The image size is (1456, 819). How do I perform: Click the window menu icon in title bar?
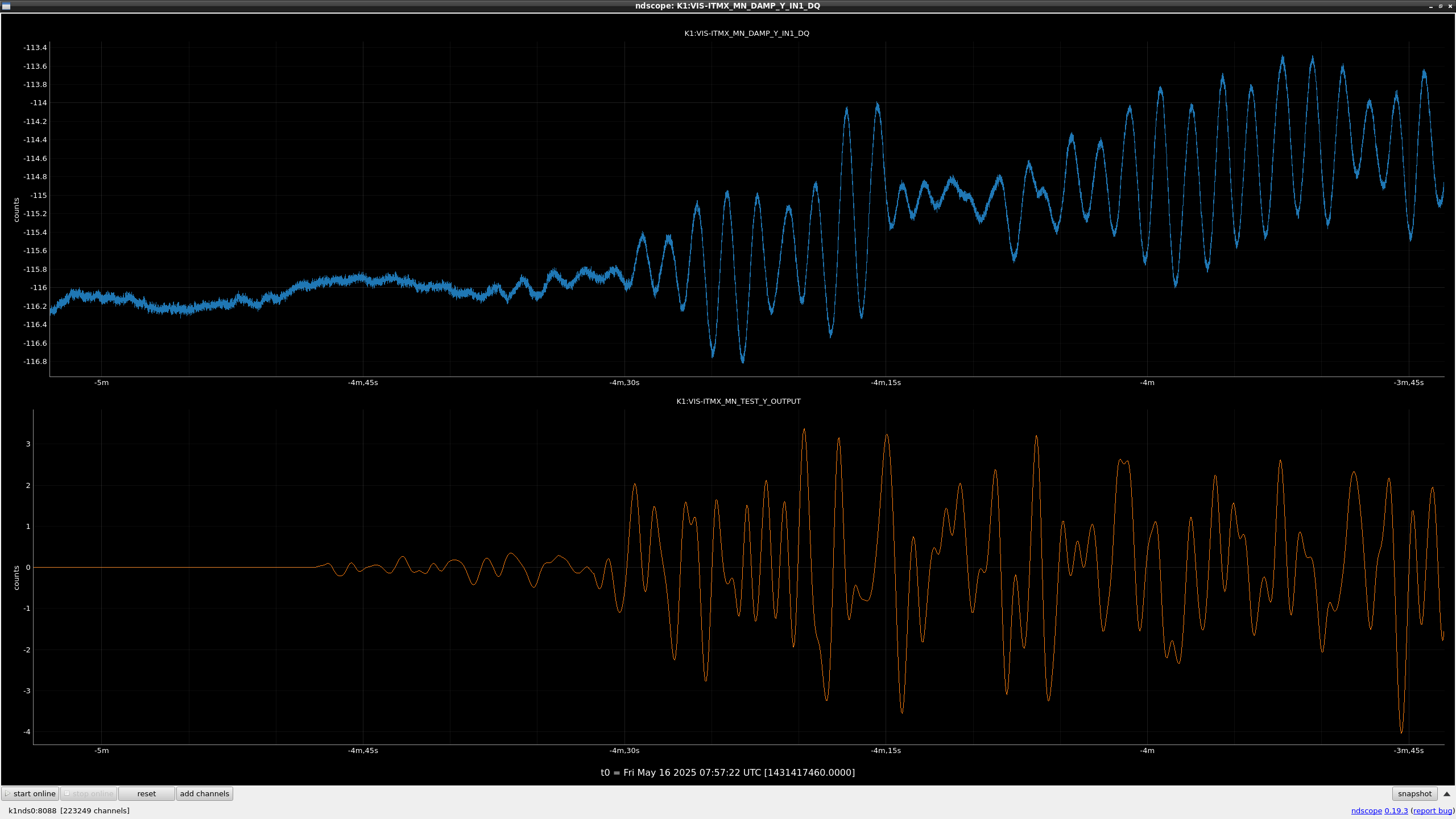tap(6, 6)
